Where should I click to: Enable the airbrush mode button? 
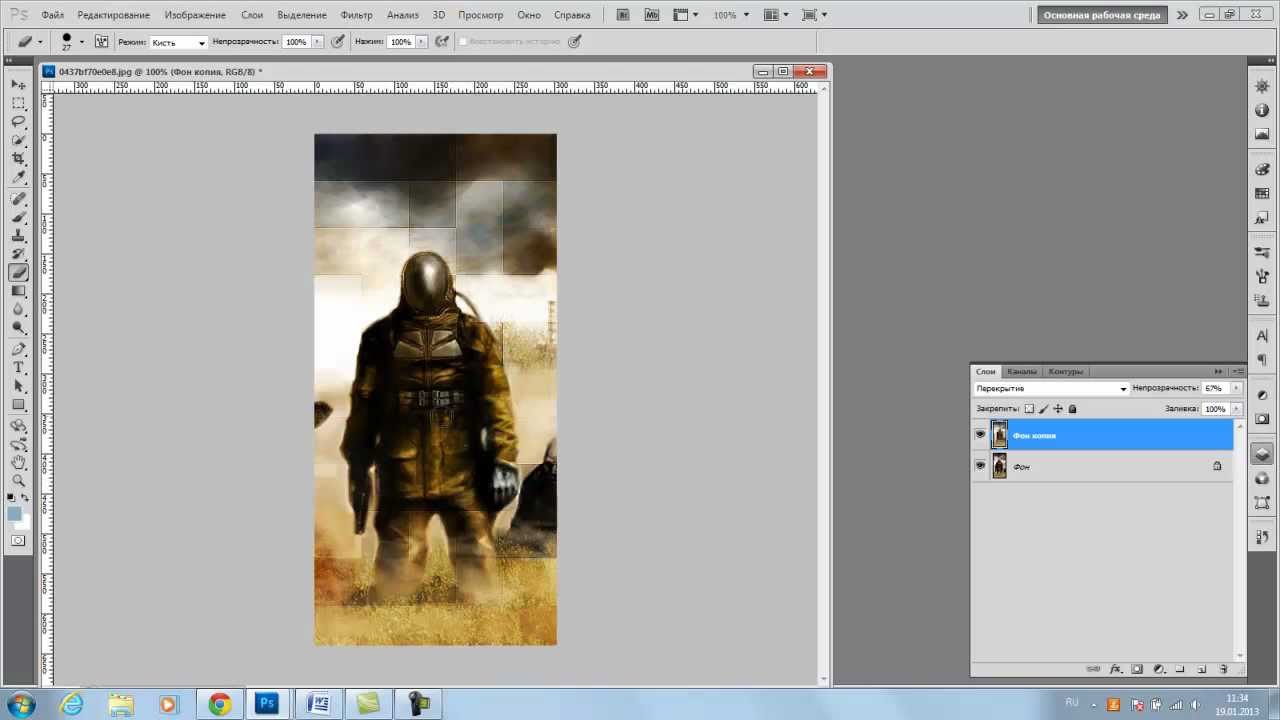[441, 42]
